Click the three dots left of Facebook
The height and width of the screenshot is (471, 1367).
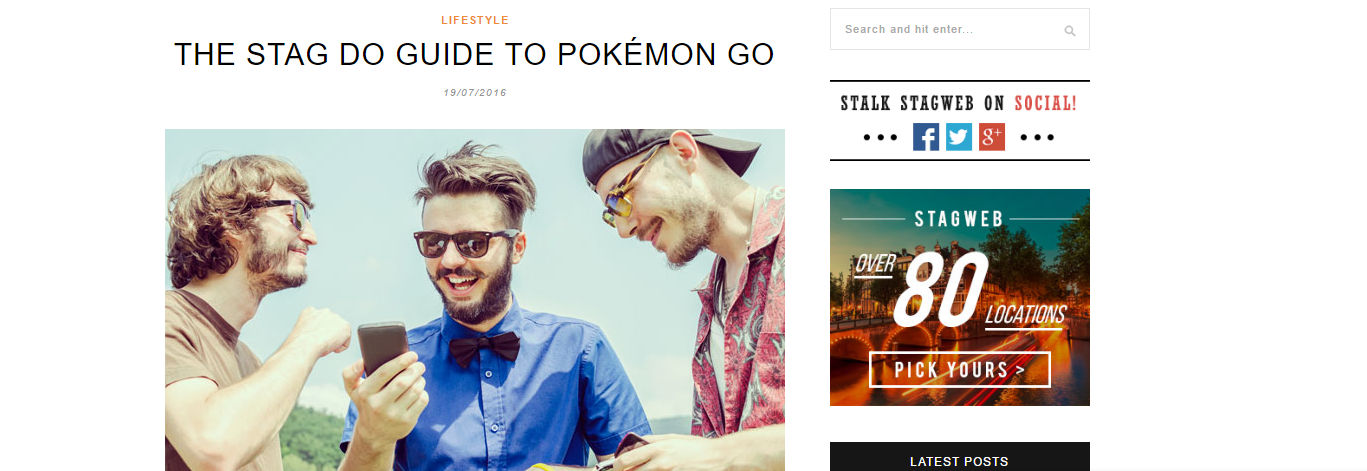[x=880, y=138]
